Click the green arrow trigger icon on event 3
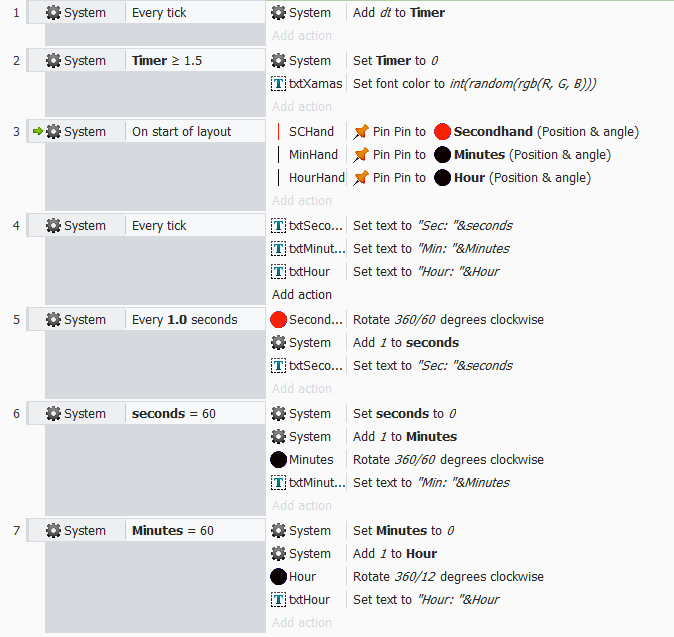The image size is (674, 637). coord(38,131)
